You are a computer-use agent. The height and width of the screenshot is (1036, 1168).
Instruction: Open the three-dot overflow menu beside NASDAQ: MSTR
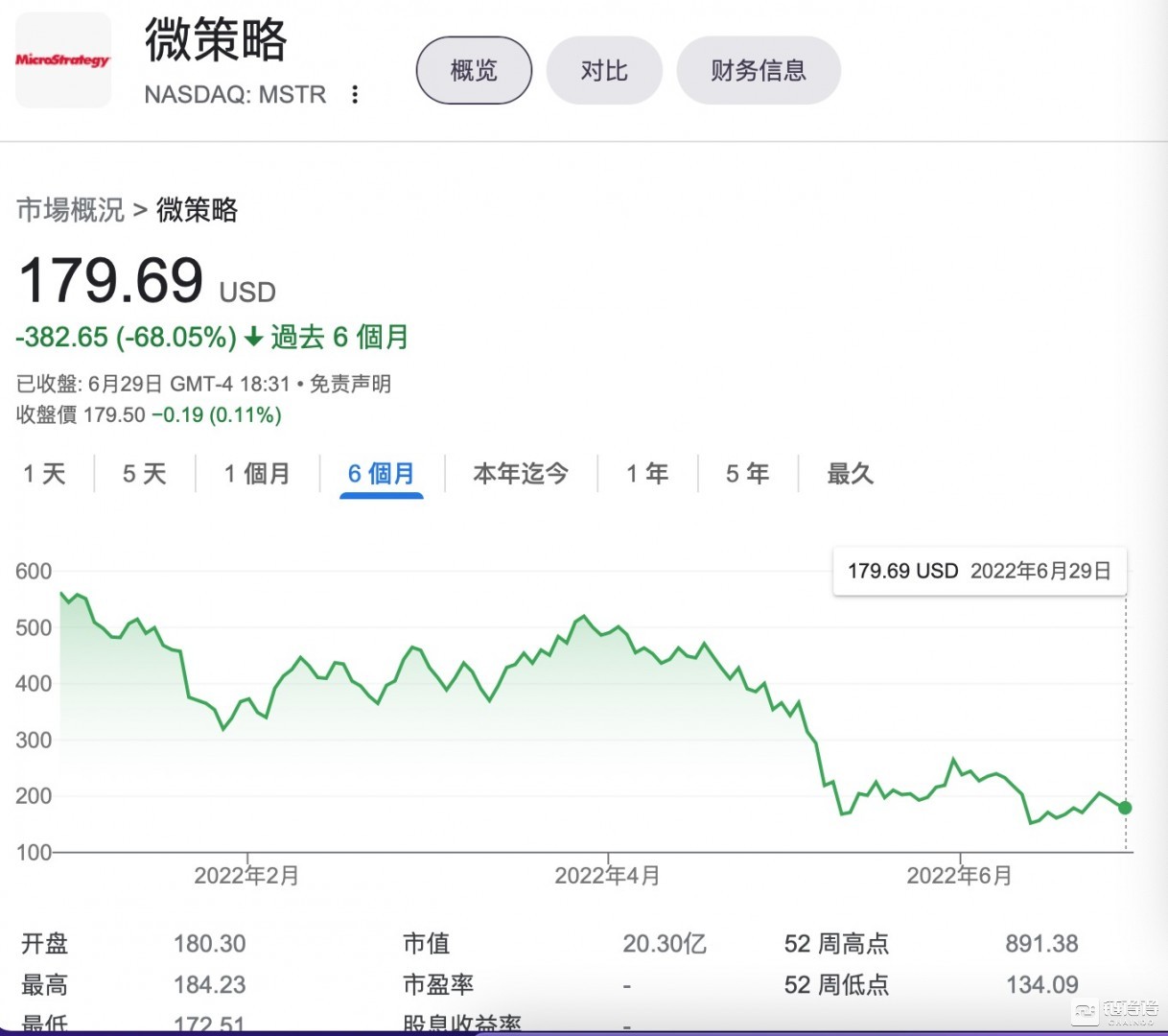coord(355,95)
